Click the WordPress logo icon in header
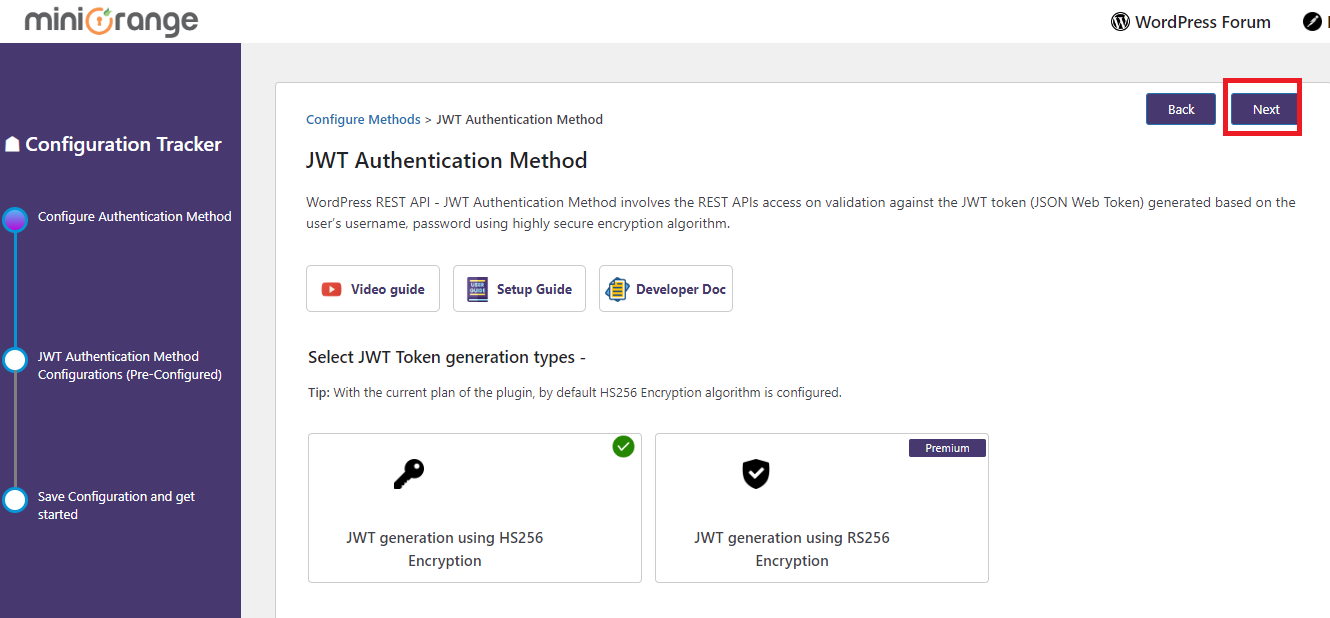1330x618 pixels. 1120,22
